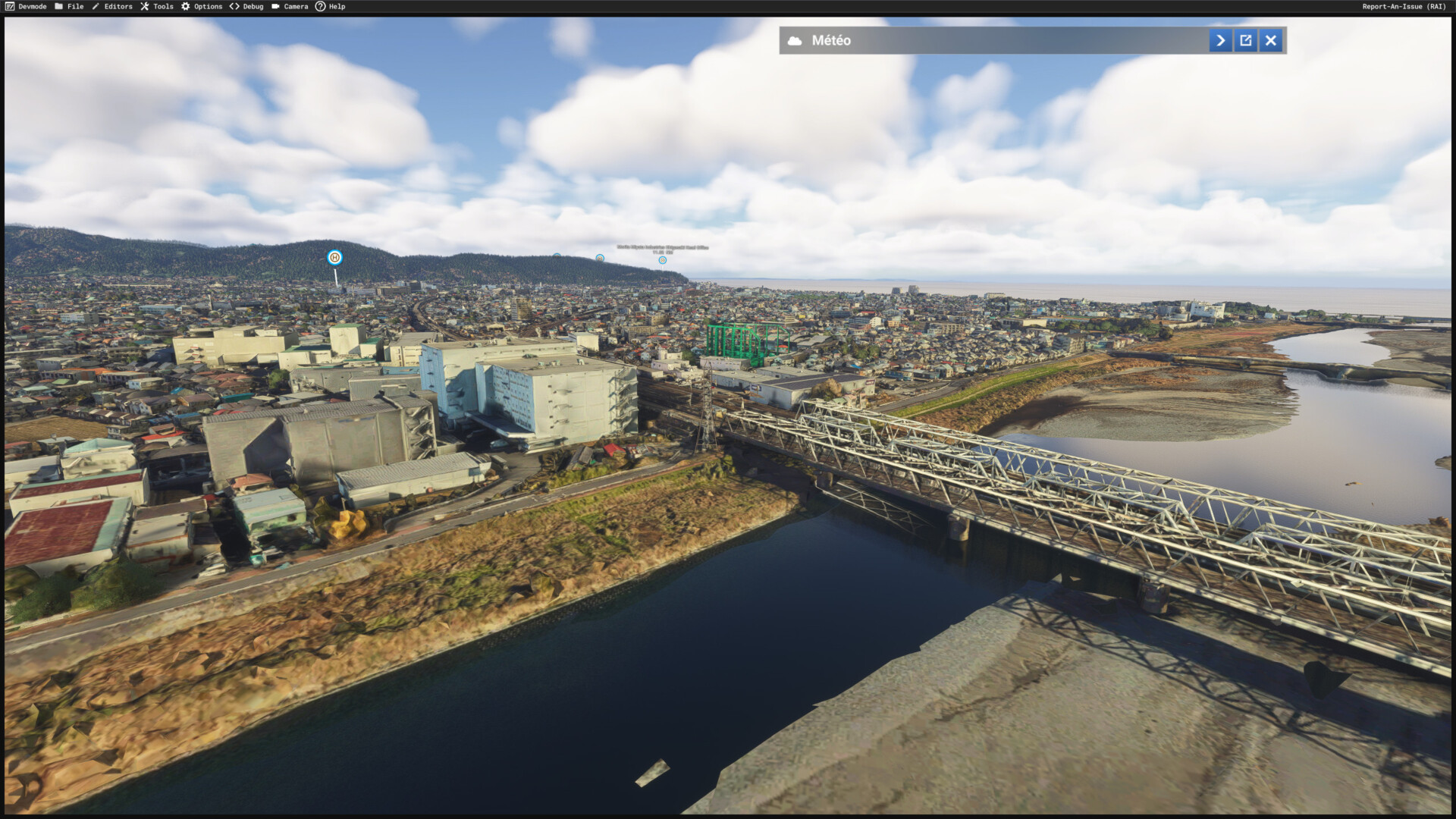Click the Devmode checklist icon

pos(9,6)
